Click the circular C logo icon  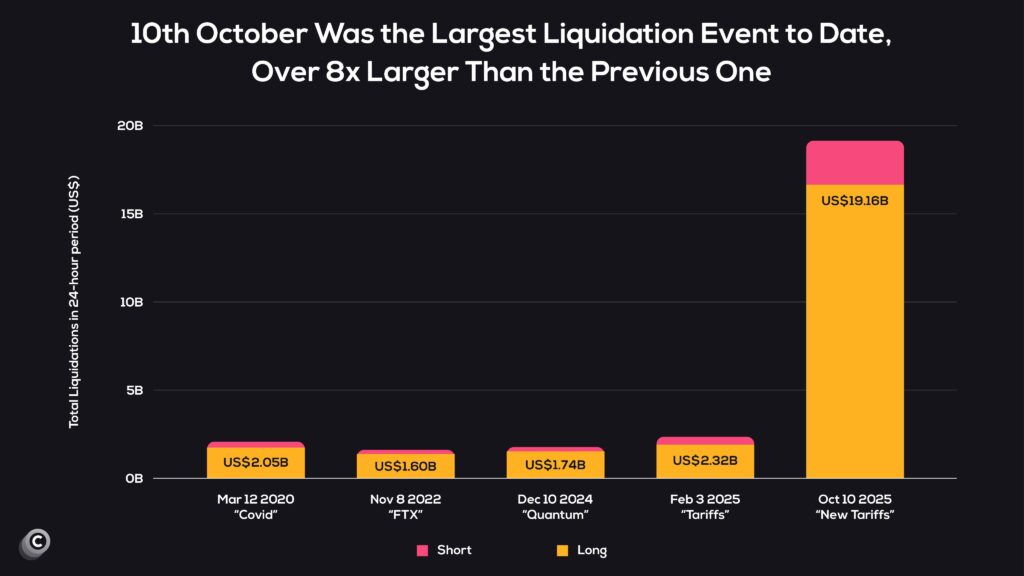pos(35,542)
